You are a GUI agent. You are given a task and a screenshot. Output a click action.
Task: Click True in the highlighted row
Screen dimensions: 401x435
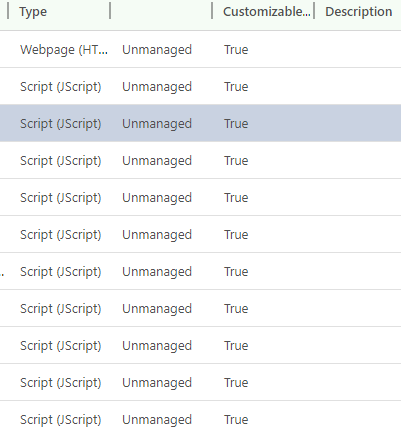click(x=236, y=124)
